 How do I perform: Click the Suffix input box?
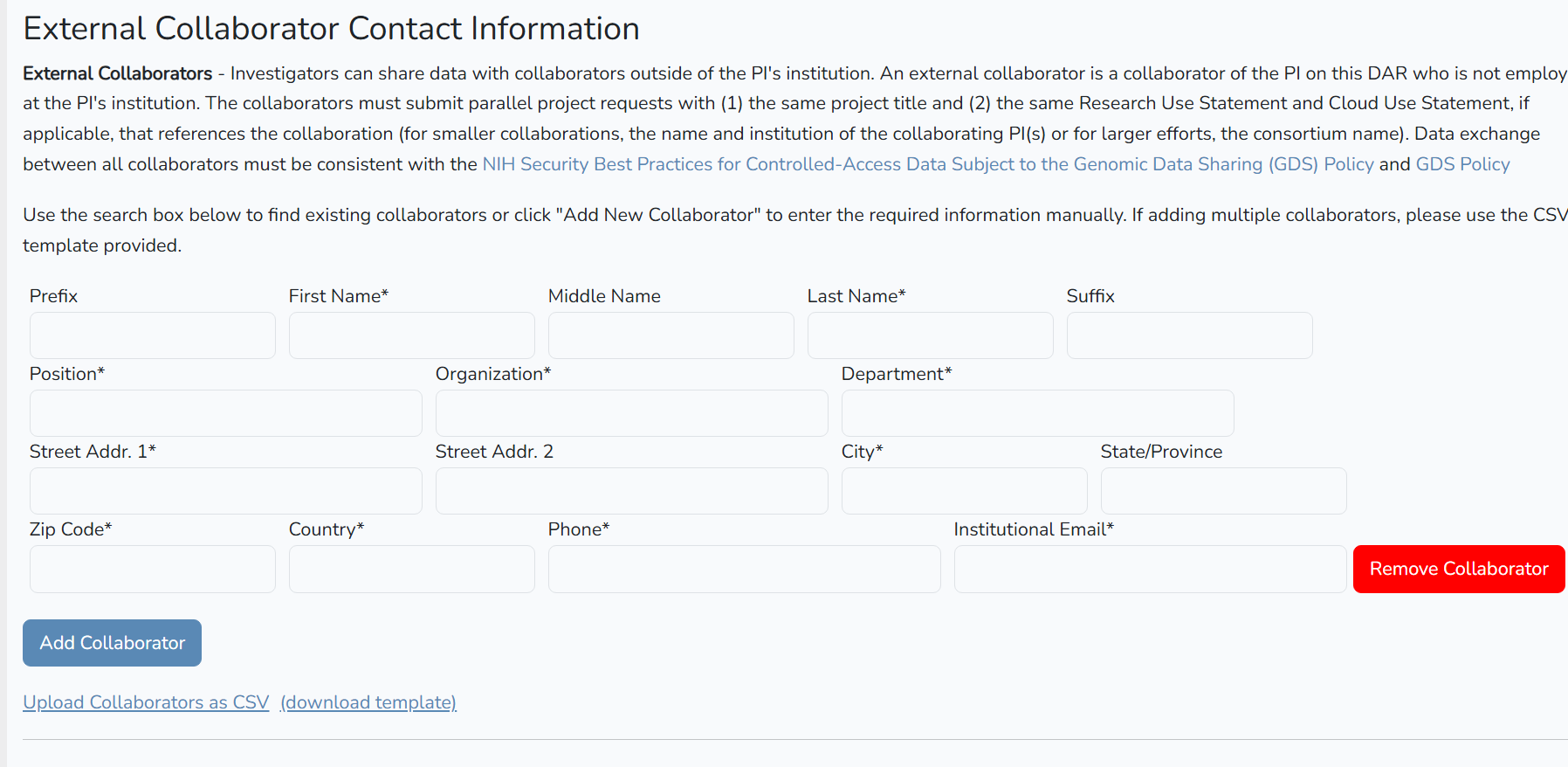[1189, 335]
